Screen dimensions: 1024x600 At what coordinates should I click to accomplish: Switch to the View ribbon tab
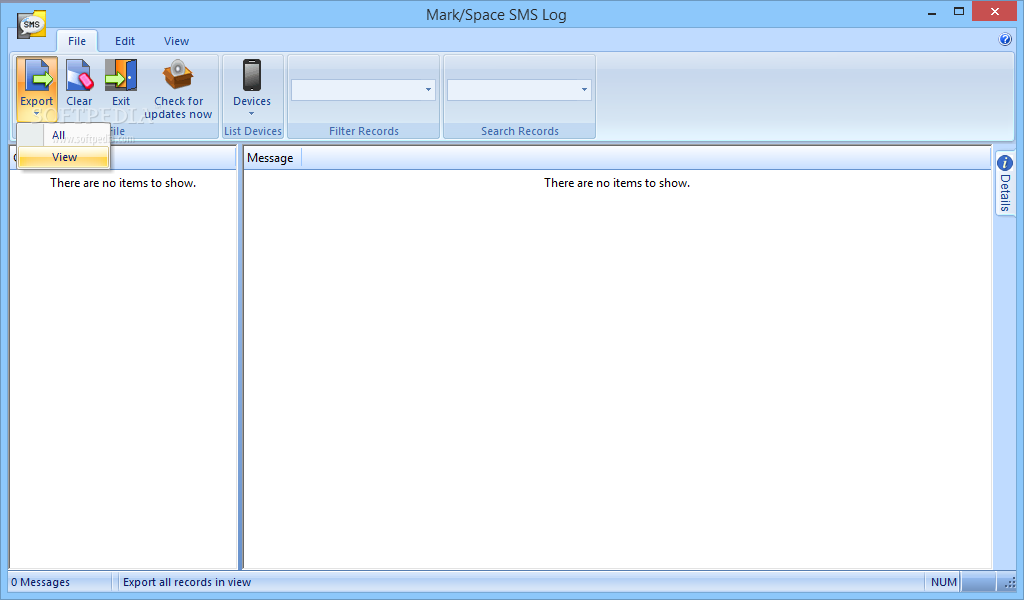point(176,41)
